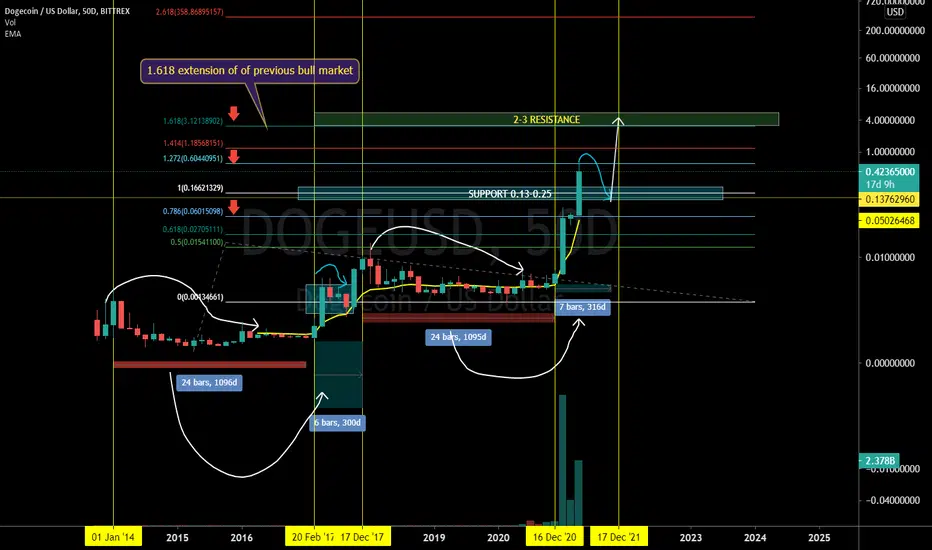Click the 2025 label on time axis
Viewport: 932px width, 550px height.
coord(819,538)
